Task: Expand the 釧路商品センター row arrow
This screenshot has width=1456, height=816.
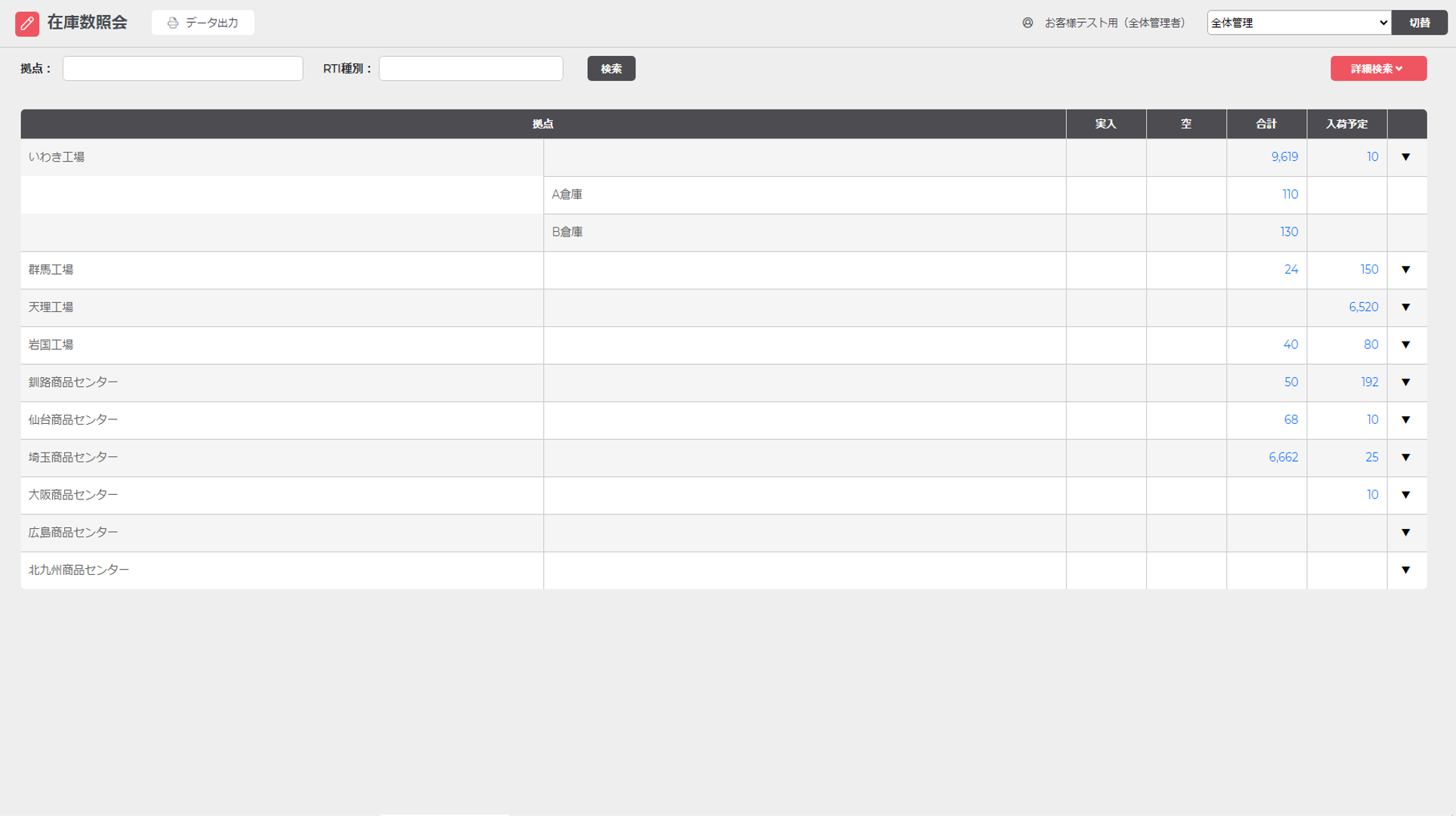Action: tap(1406, 382)
